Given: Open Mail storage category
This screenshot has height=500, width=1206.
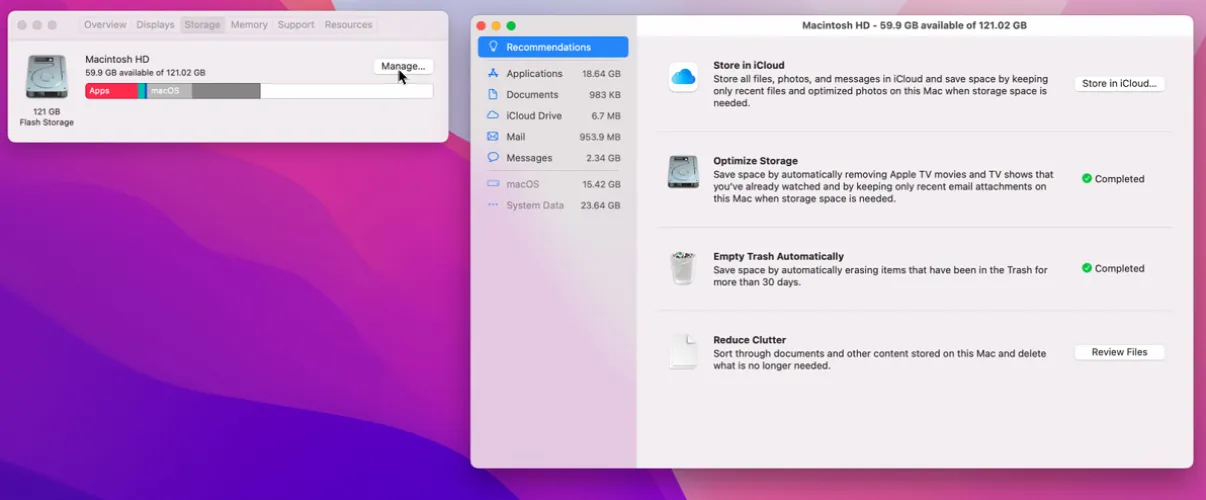Looking at the screenshot, I should click(x=515, y=137).
